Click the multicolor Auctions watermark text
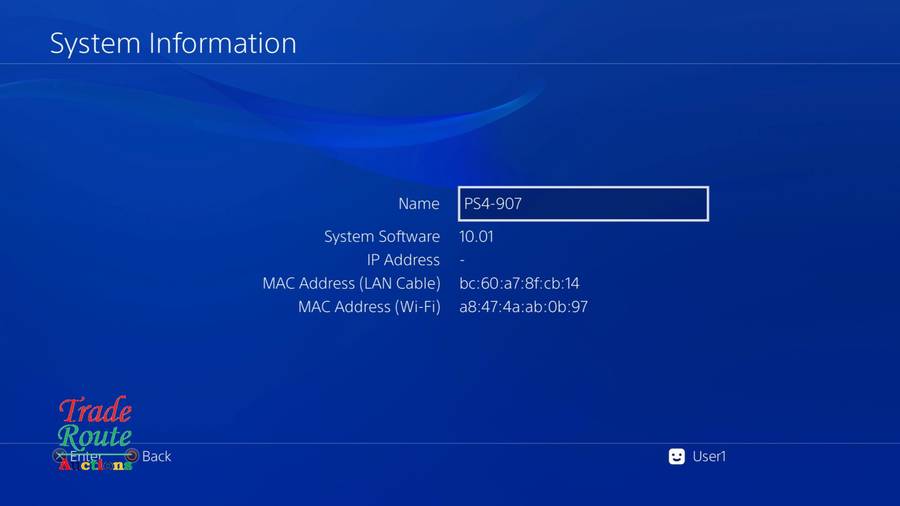This screenshot has width=900, height=506. pos(95,465)
